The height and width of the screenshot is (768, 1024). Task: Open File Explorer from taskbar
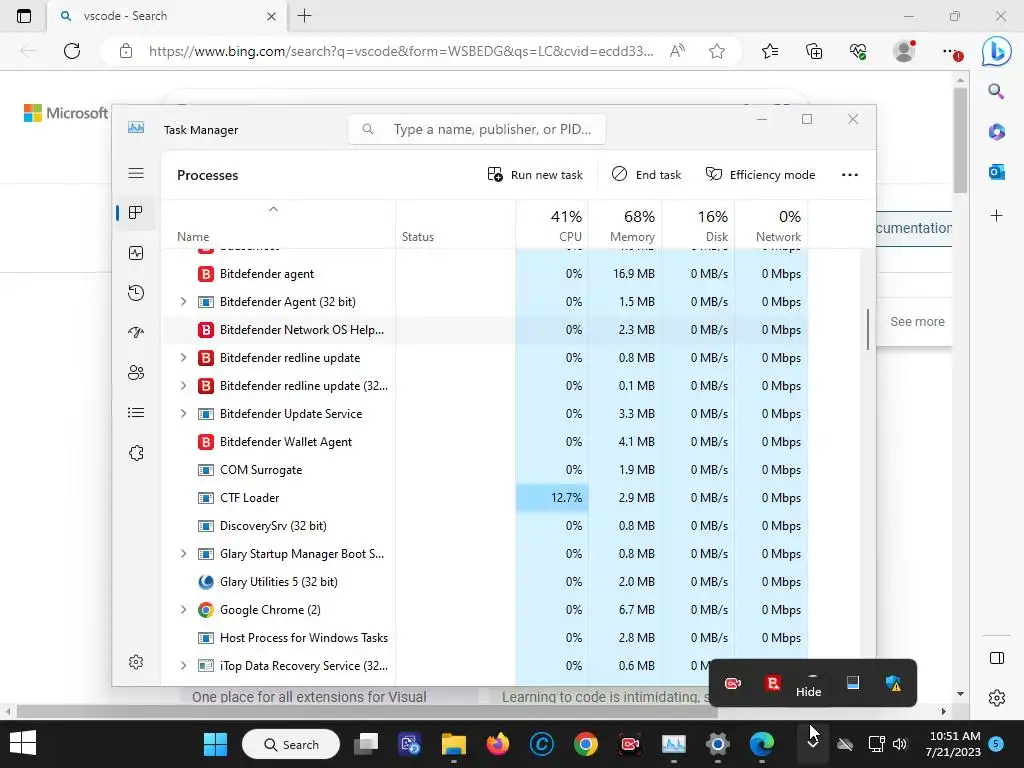[x=453, y=744]
